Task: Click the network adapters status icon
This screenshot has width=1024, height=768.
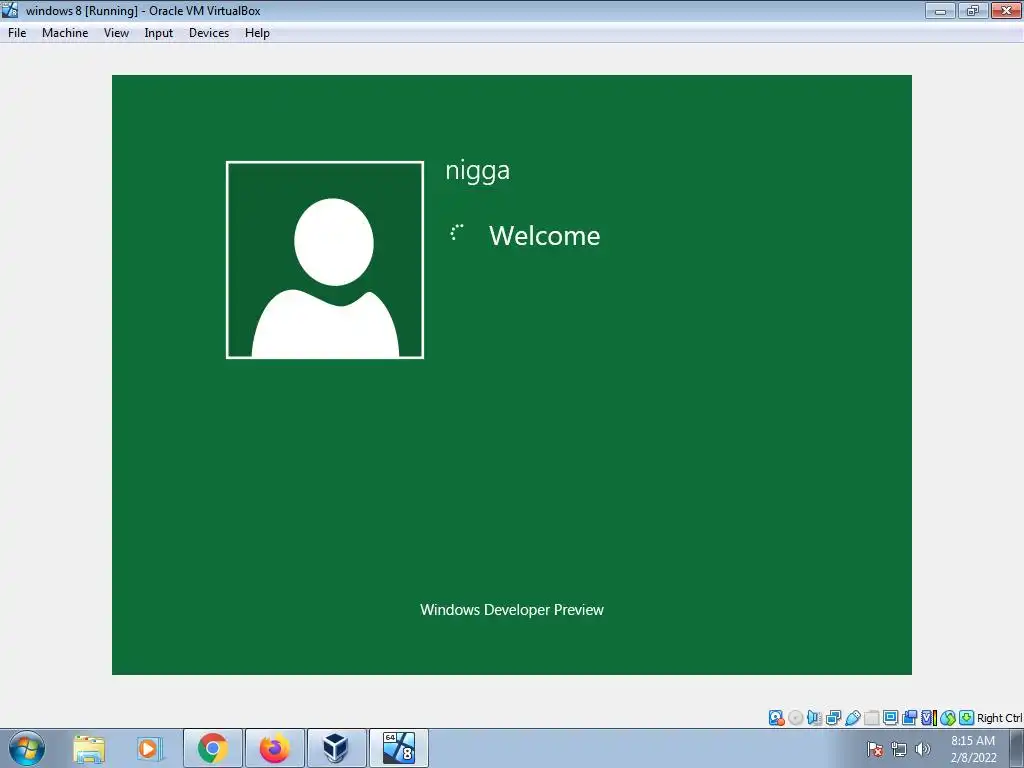Action: point(833,718)
